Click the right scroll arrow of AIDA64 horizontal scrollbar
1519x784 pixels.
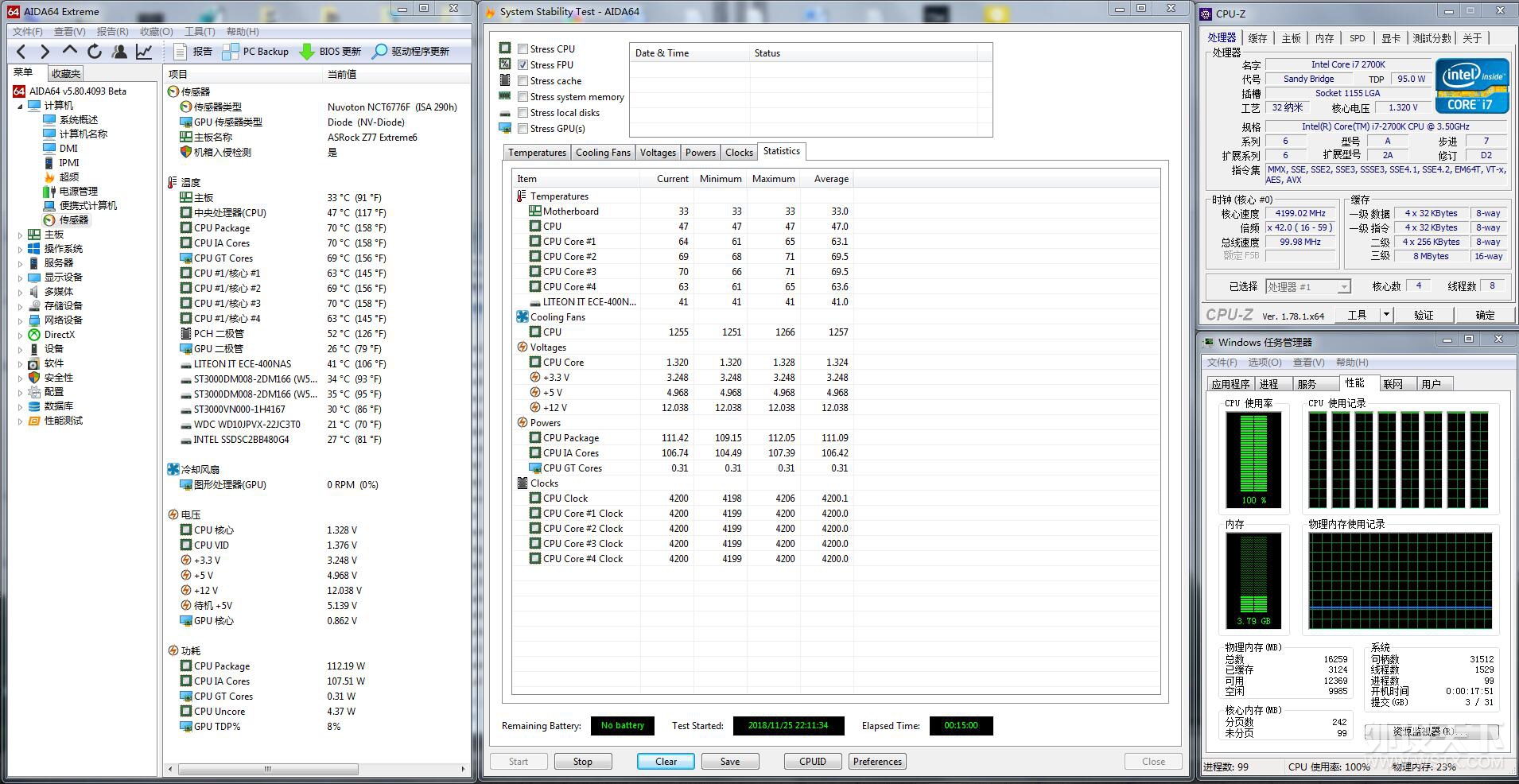pos(464,770)
